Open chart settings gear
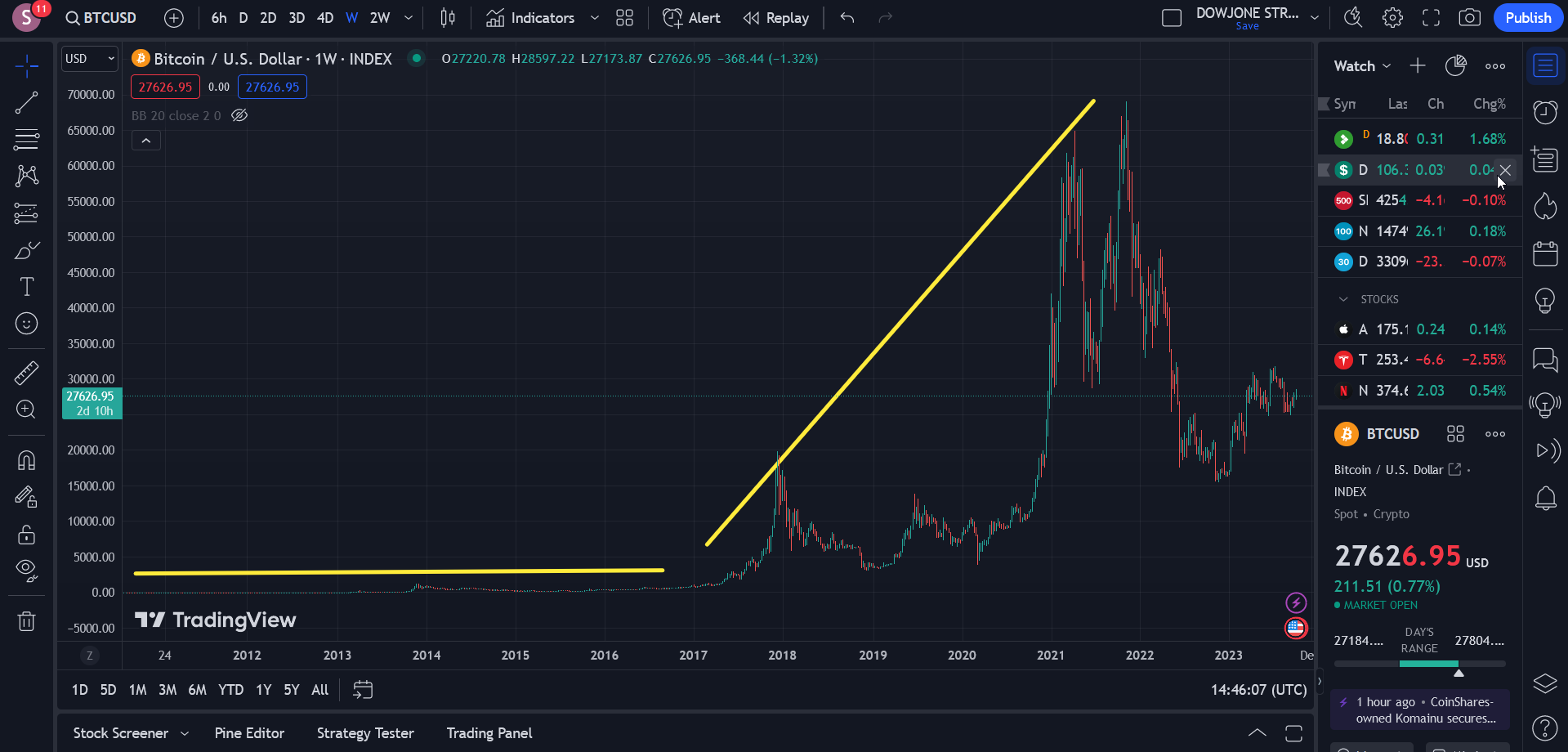Viewport: 1568px width, 752px height. point(1392,18)
